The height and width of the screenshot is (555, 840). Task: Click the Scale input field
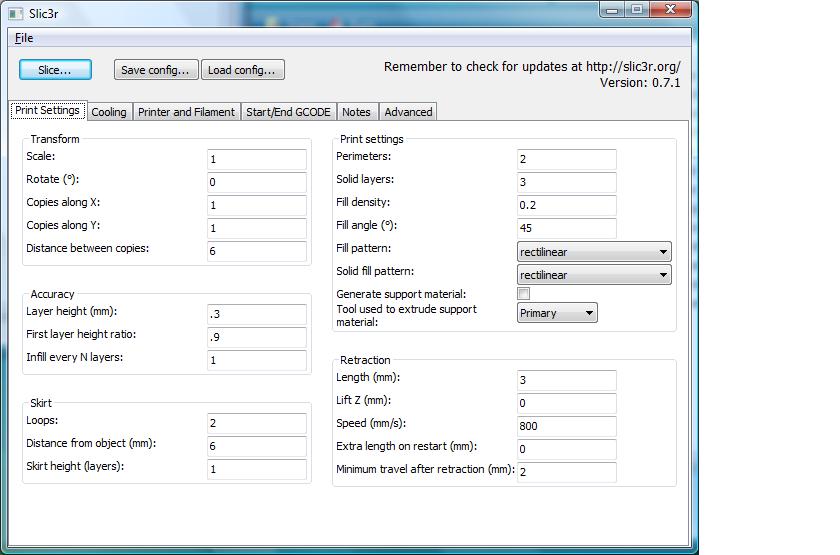(257, 160)
